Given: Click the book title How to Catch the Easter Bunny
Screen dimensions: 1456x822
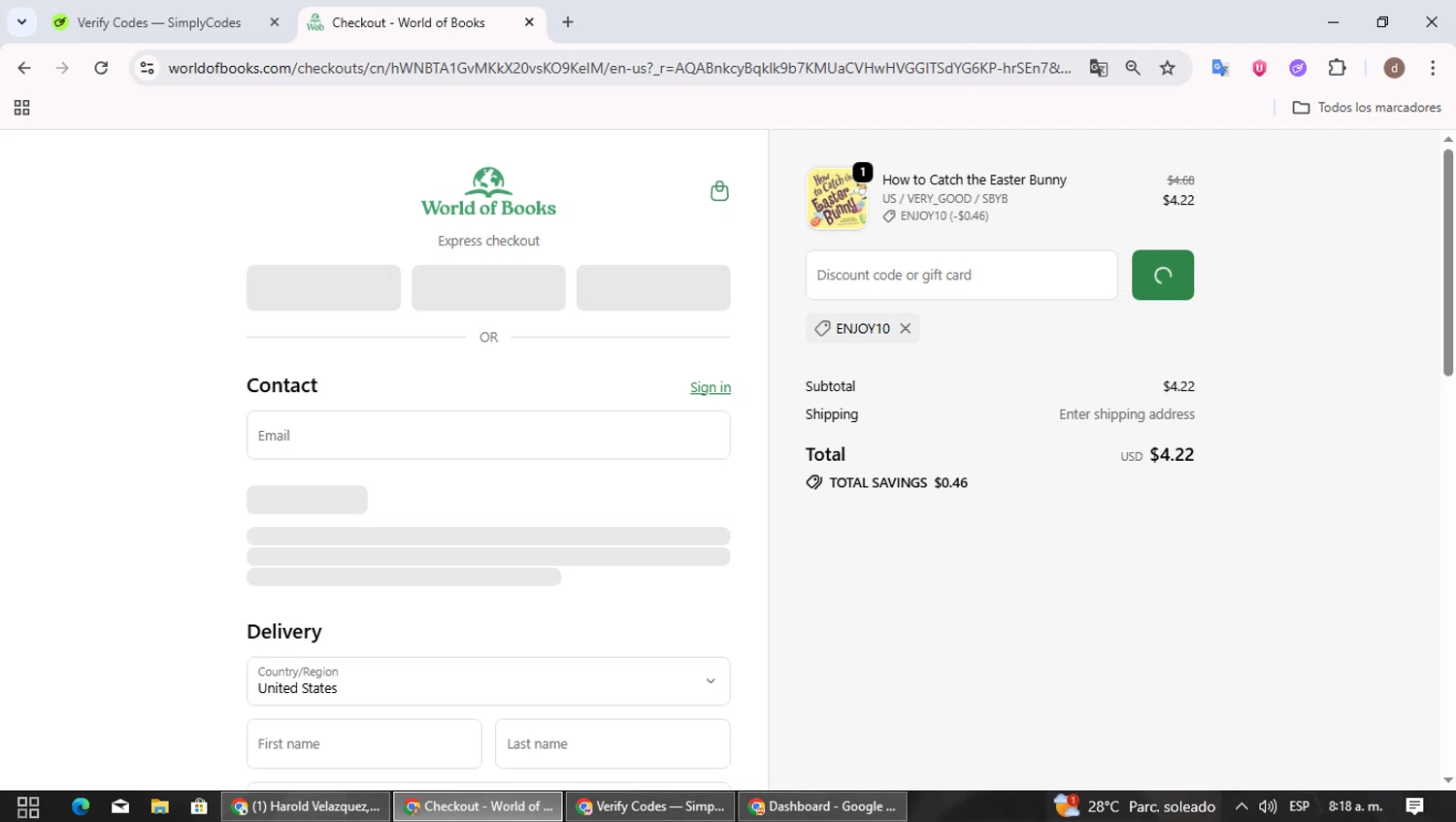Looking at the screenshot, I should pos(974,180).
